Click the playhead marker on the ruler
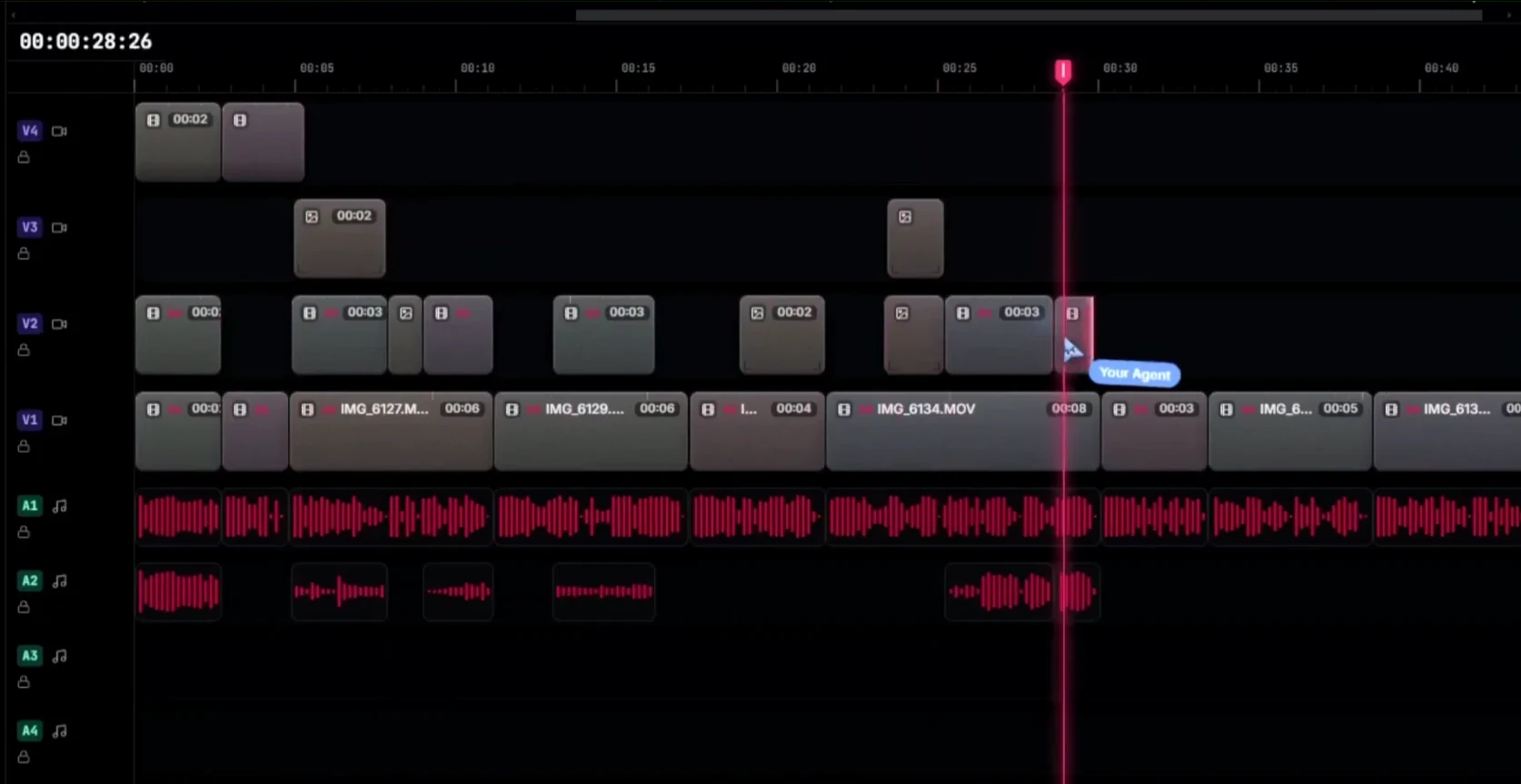1521x784 pixels. coord(1063,72)
